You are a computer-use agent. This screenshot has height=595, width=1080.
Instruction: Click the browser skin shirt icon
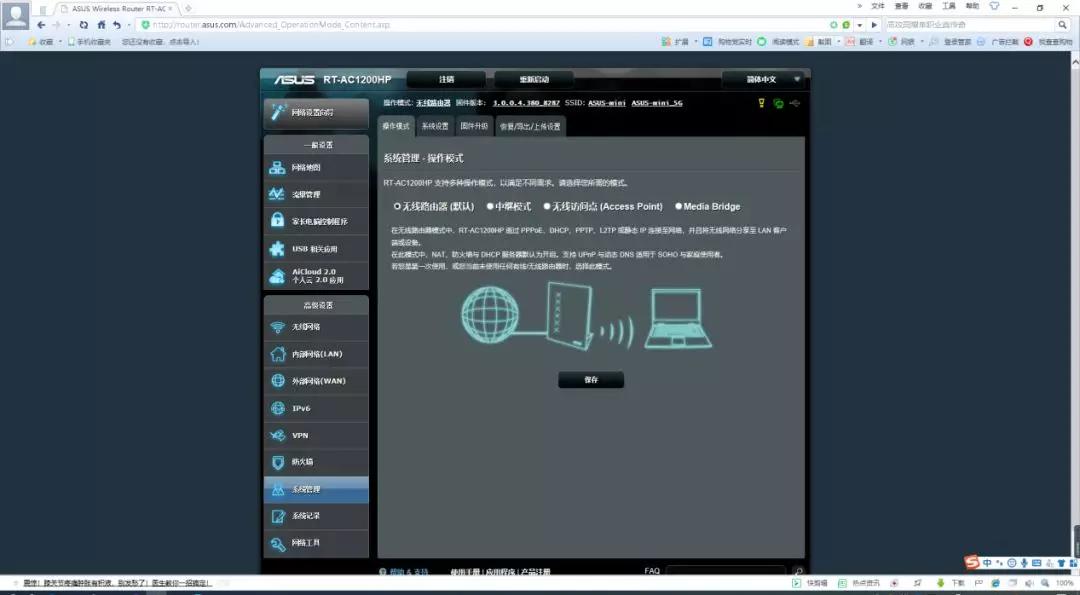click(x=994, y=6)
